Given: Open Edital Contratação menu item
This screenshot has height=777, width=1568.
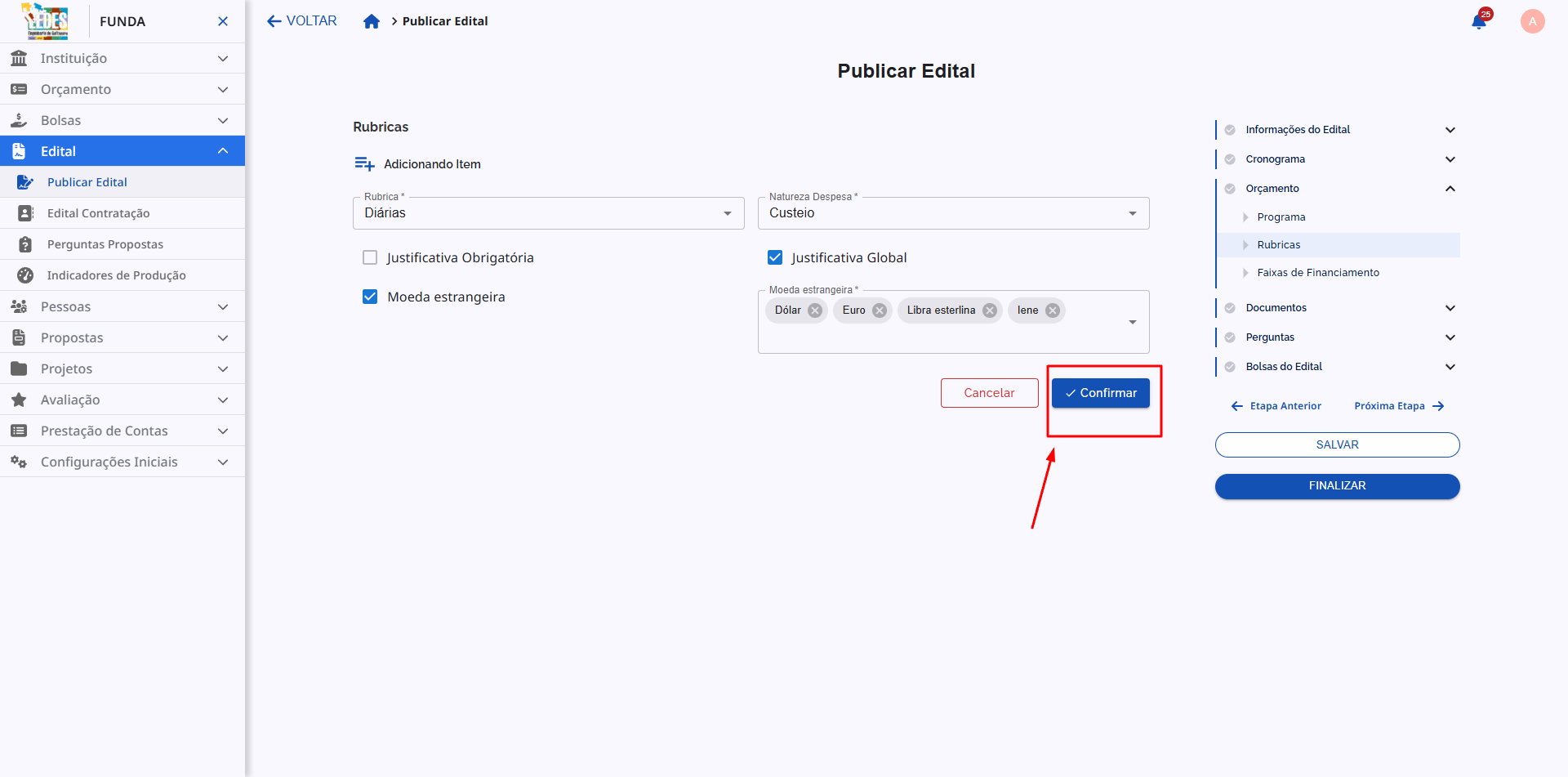Looking at the screenshot, I should click(98, 213).
